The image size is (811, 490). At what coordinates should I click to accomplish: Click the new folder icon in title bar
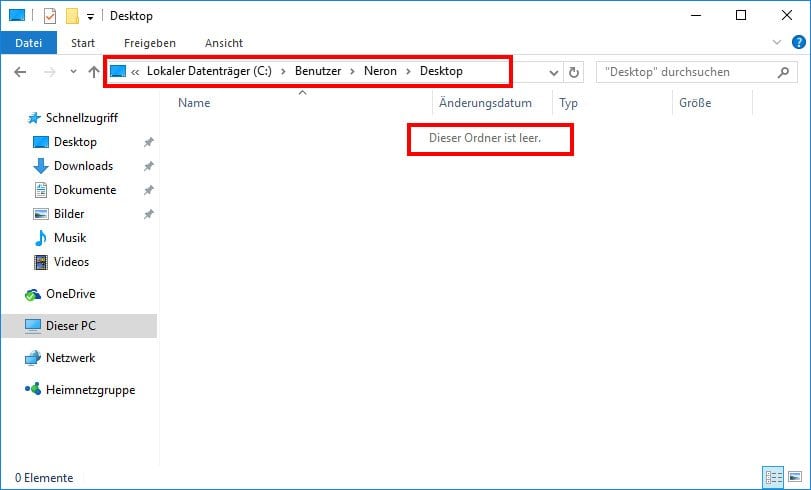pyautogui.click(x=72, y=15)
